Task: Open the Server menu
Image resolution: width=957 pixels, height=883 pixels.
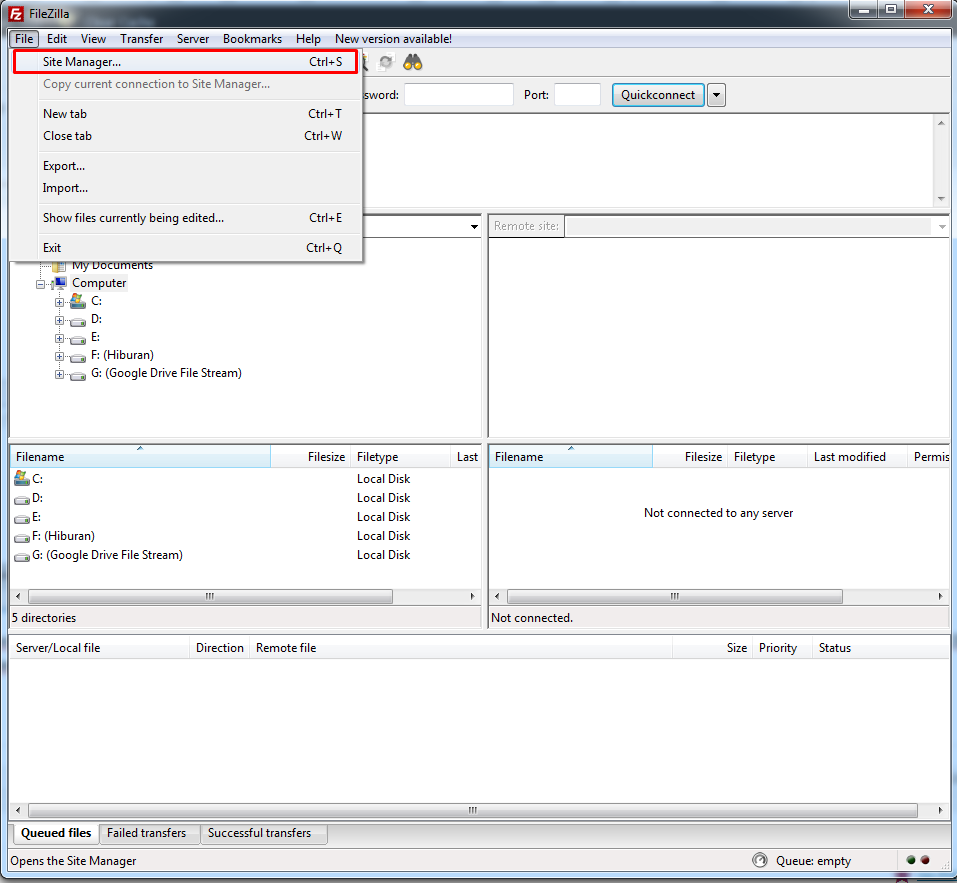Action: (x=193, y=38)
